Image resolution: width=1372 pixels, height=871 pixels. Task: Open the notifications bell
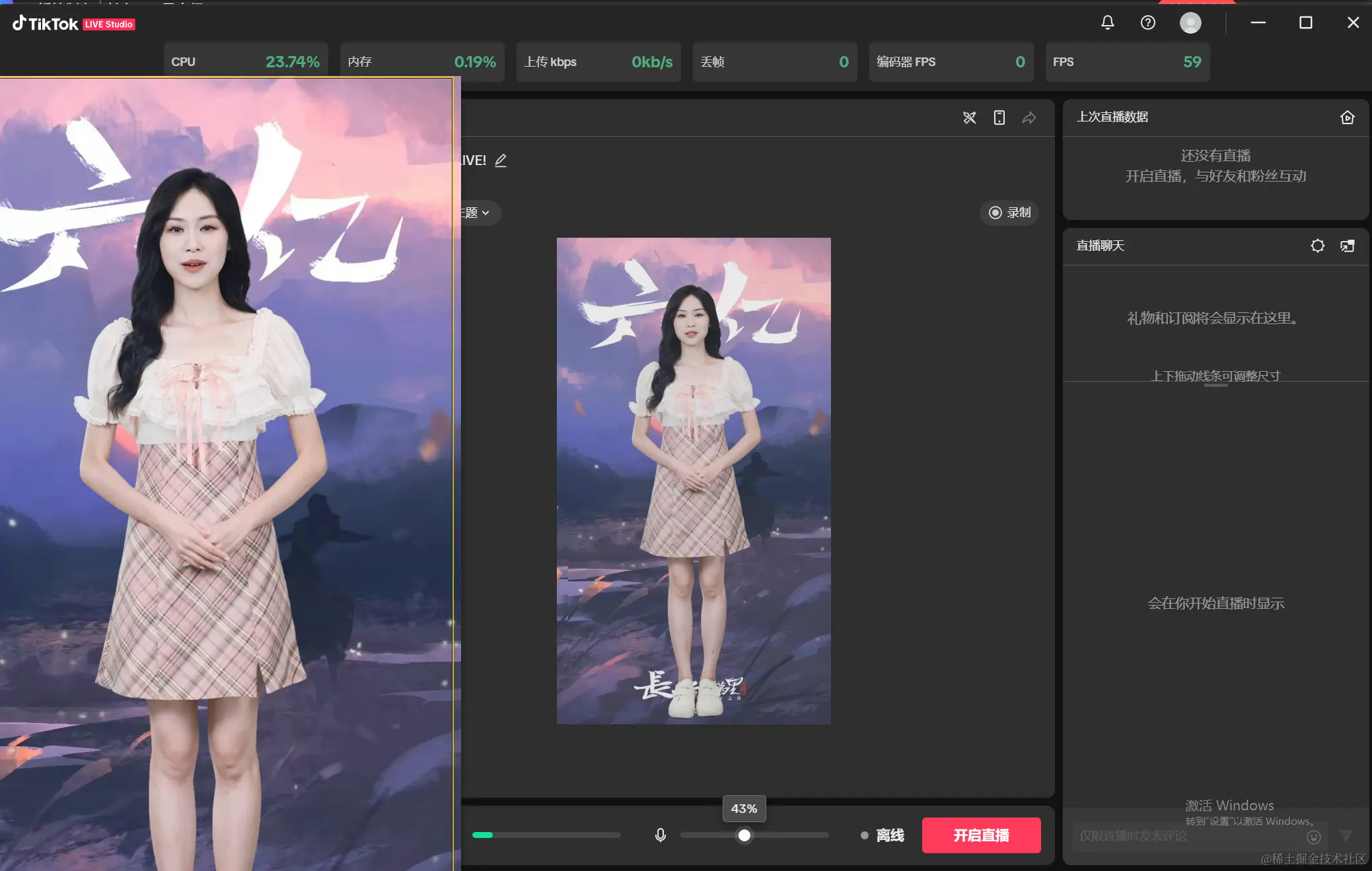pos(1108,22)
